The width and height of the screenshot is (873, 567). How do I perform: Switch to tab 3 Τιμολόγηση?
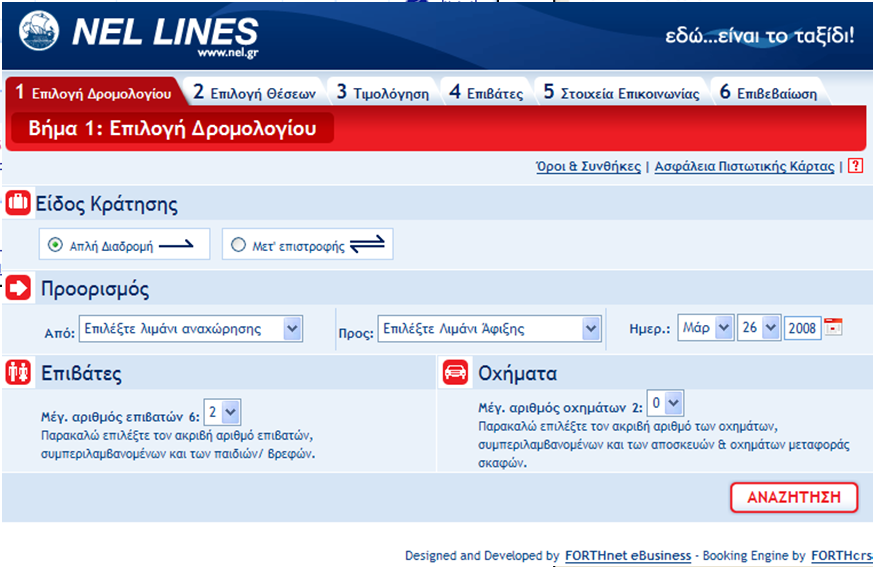383,92
